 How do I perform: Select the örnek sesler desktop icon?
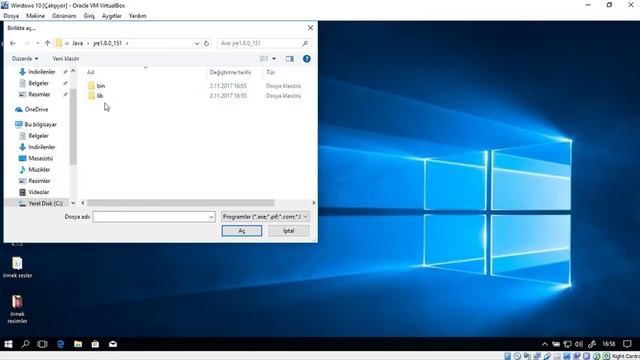(x=17, y=267)
